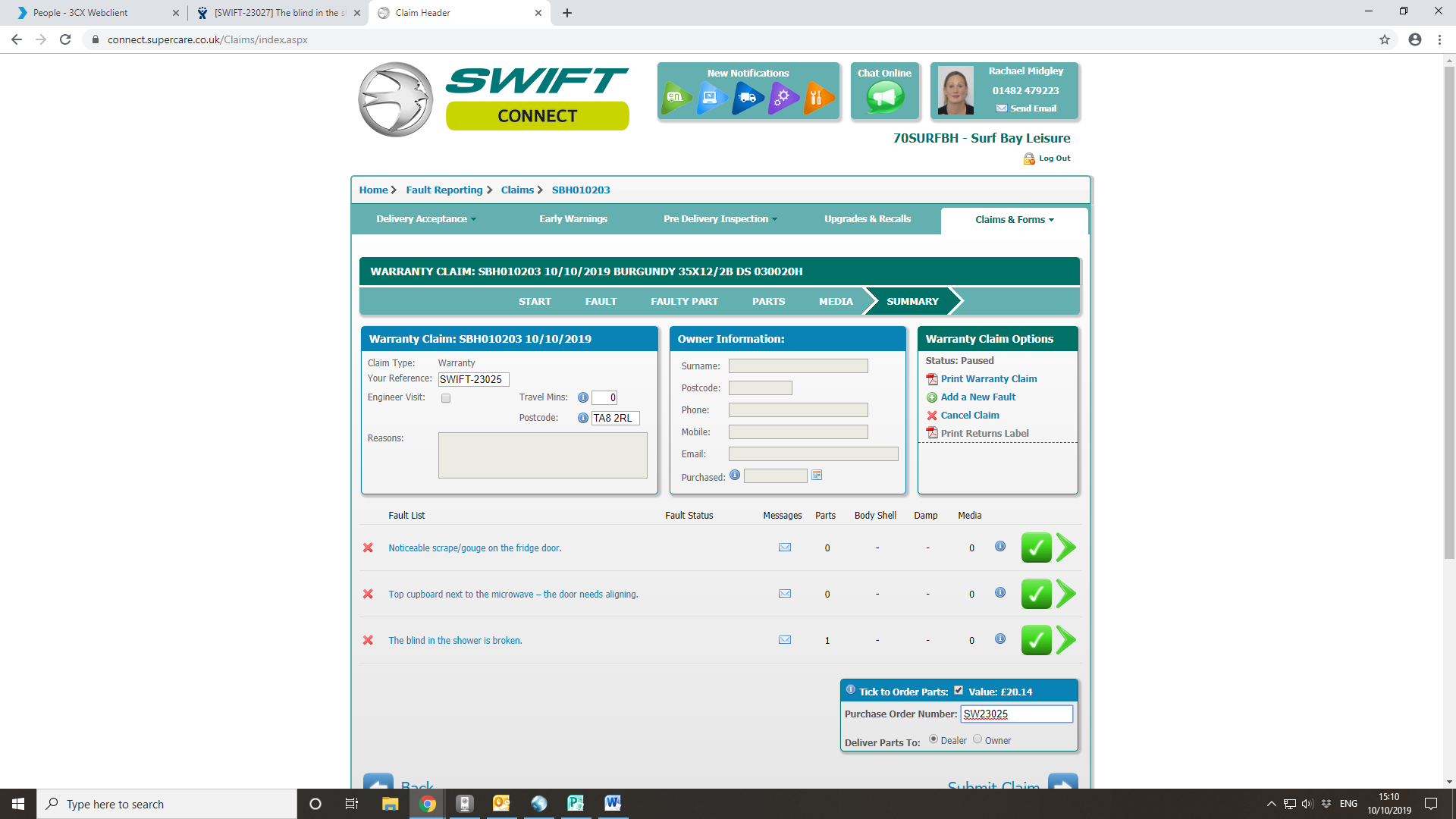Select Owner for Deliver Parts To

[x=977, y=739]
